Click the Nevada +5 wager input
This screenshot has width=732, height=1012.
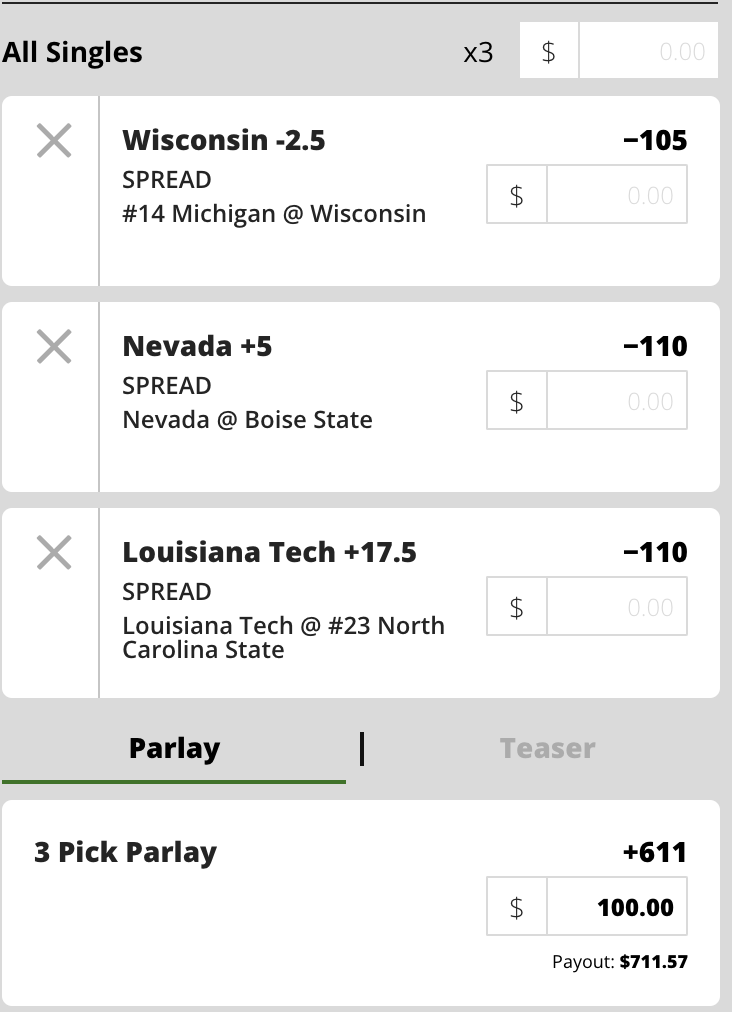tap(617, 401)
